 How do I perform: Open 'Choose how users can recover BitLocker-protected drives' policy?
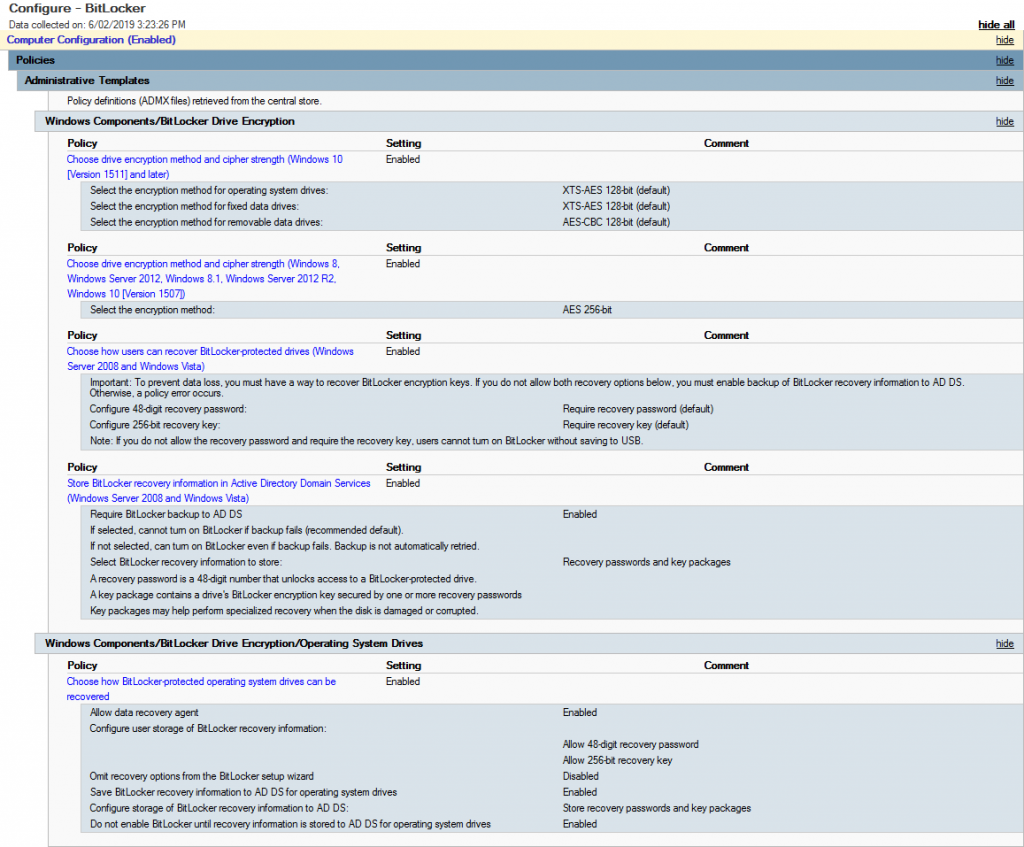210,359
